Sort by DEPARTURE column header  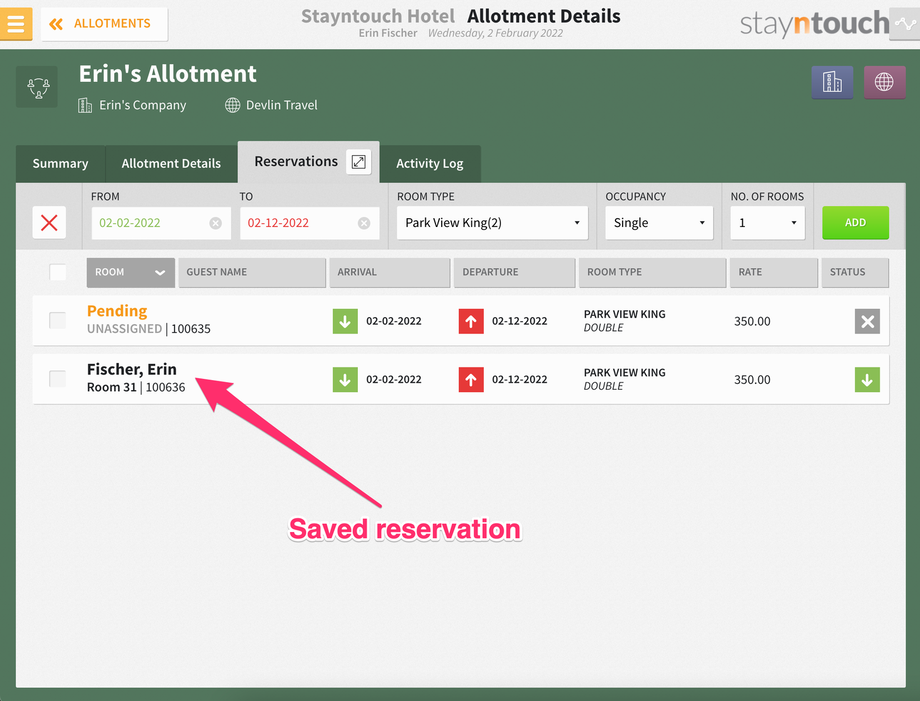click(x=515, y=273)
